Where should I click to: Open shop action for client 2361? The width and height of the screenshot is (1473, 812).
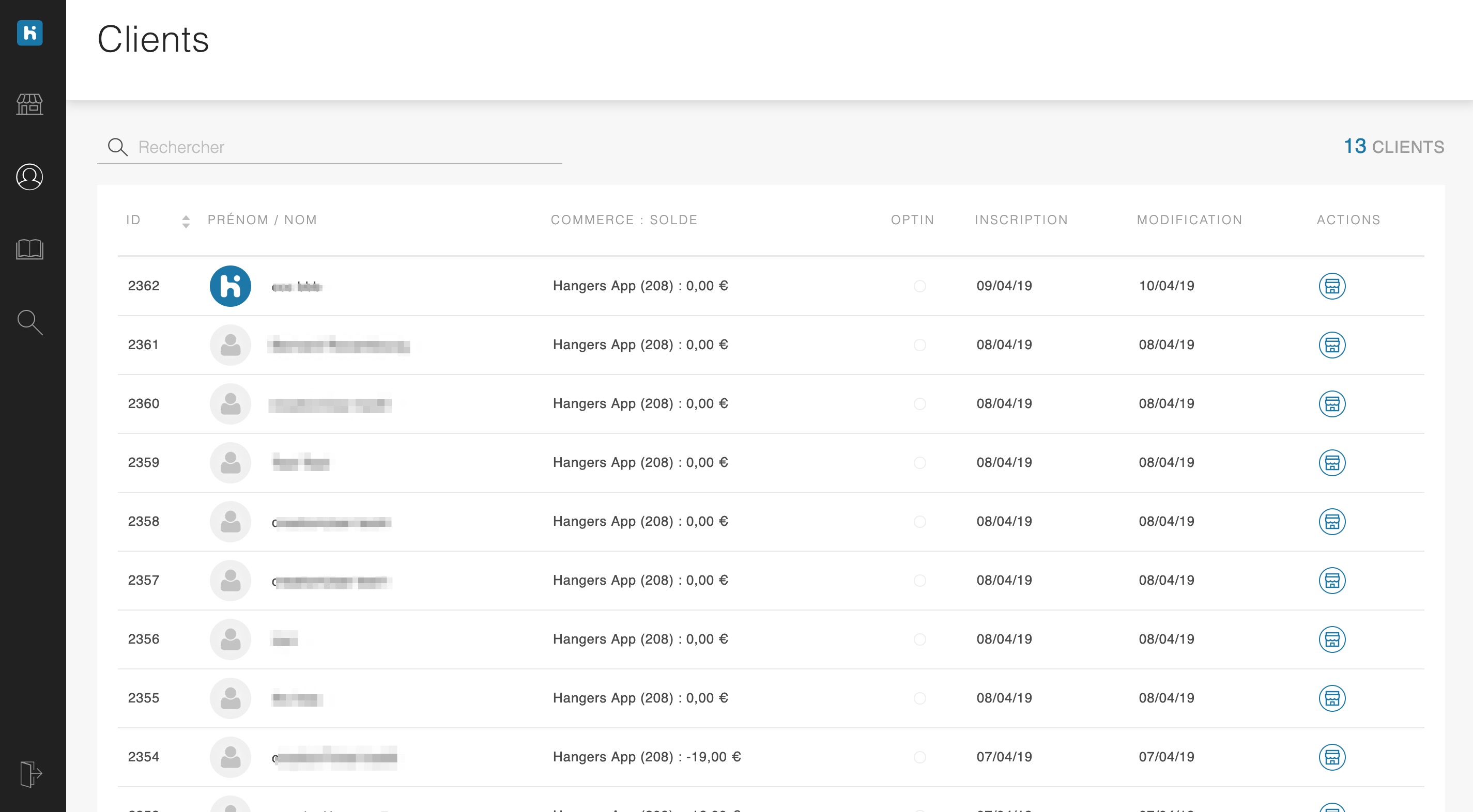1332,345
